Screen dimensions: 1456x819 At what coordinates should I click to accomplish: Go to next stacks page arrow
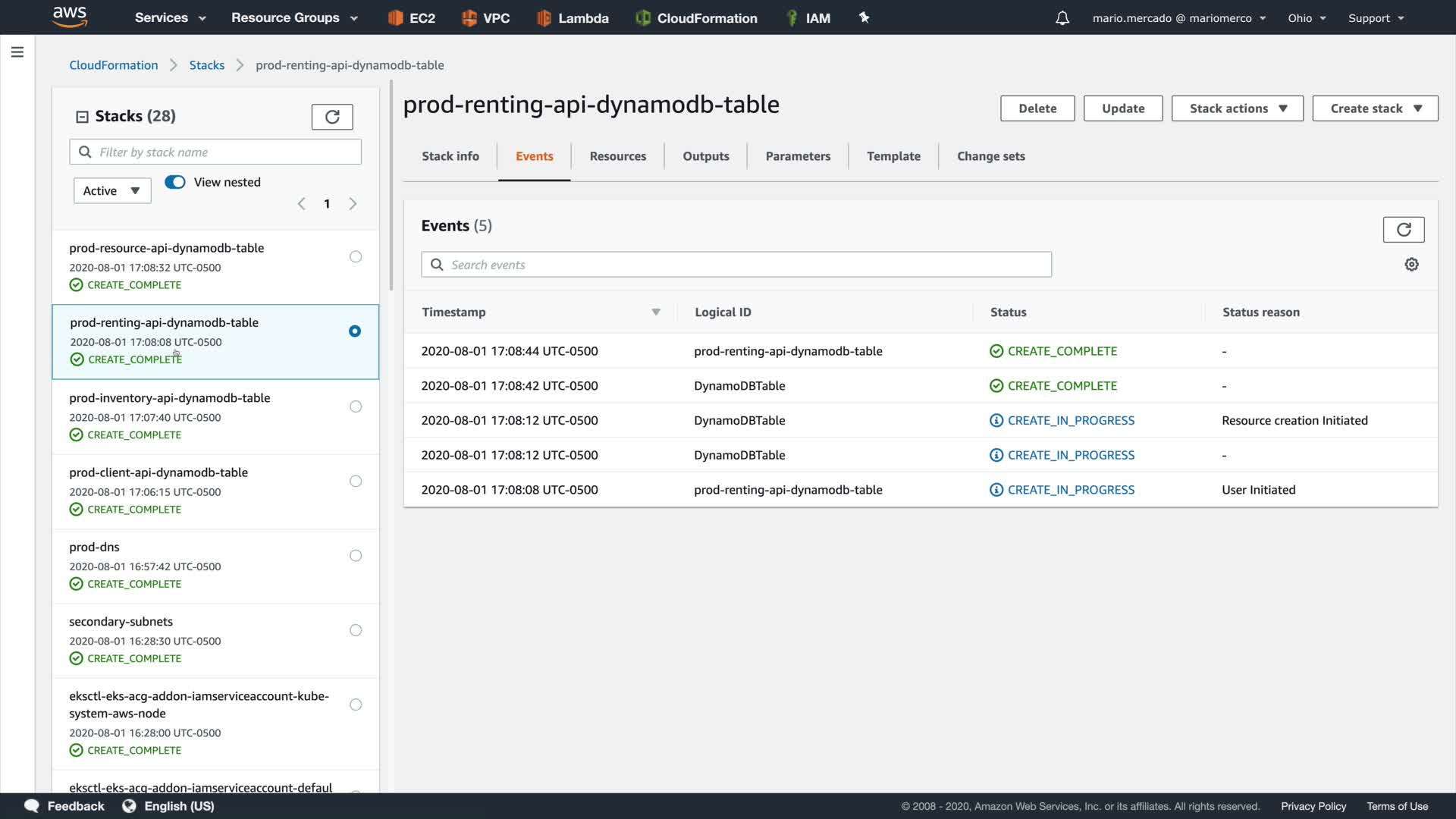pos(353,204)
